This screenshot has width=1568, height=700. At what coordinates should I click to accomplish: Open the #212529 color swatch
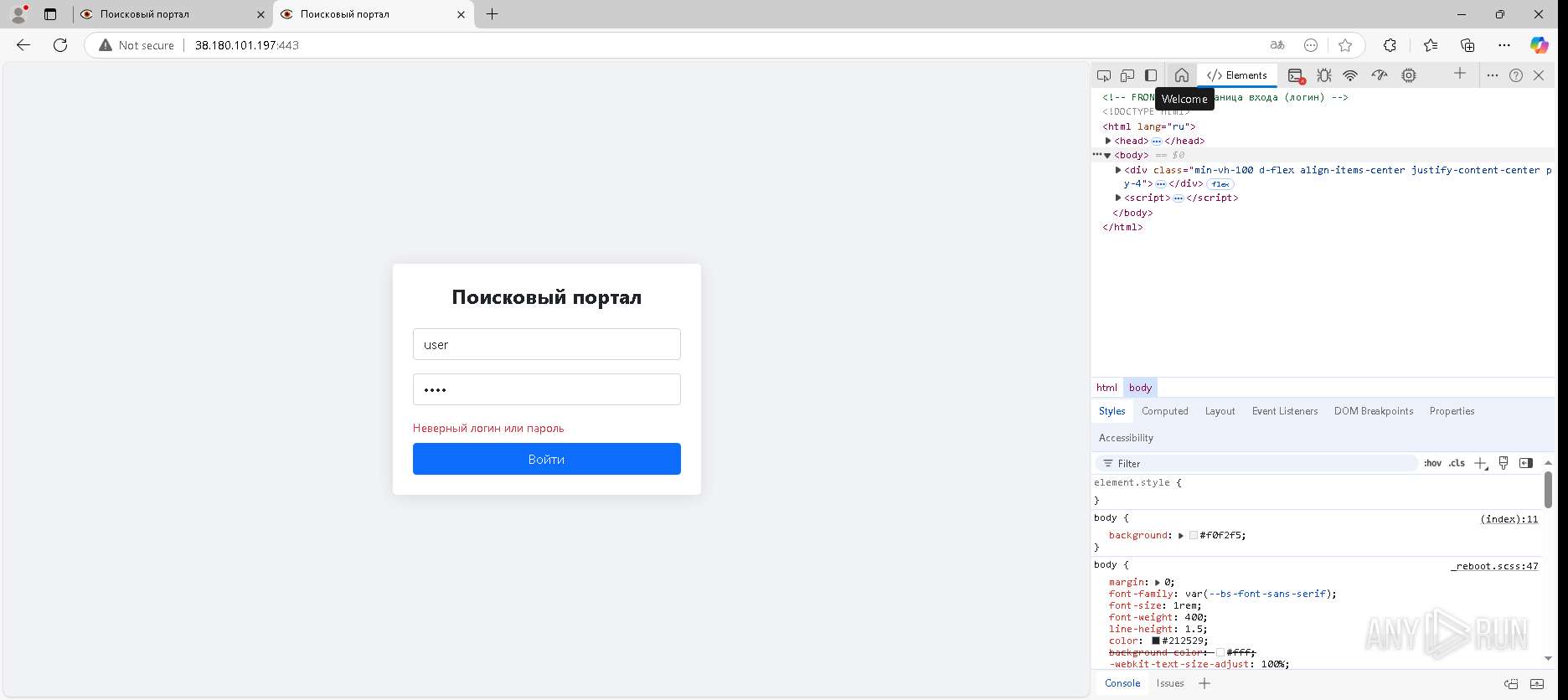[x=1156, y=641]
